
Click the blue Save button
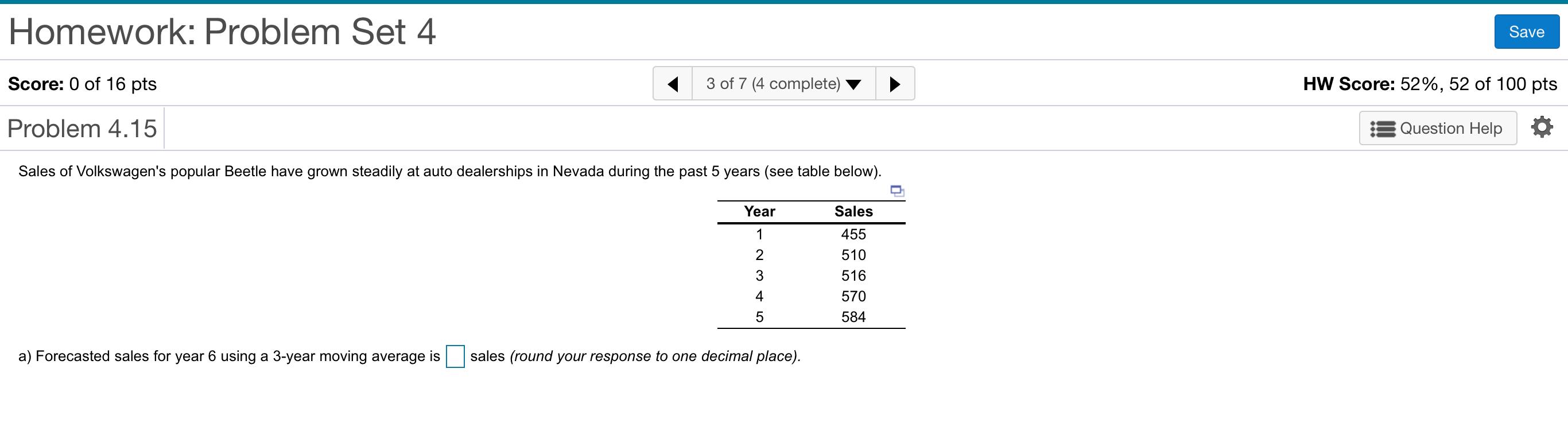click(x=1526, y=32)
